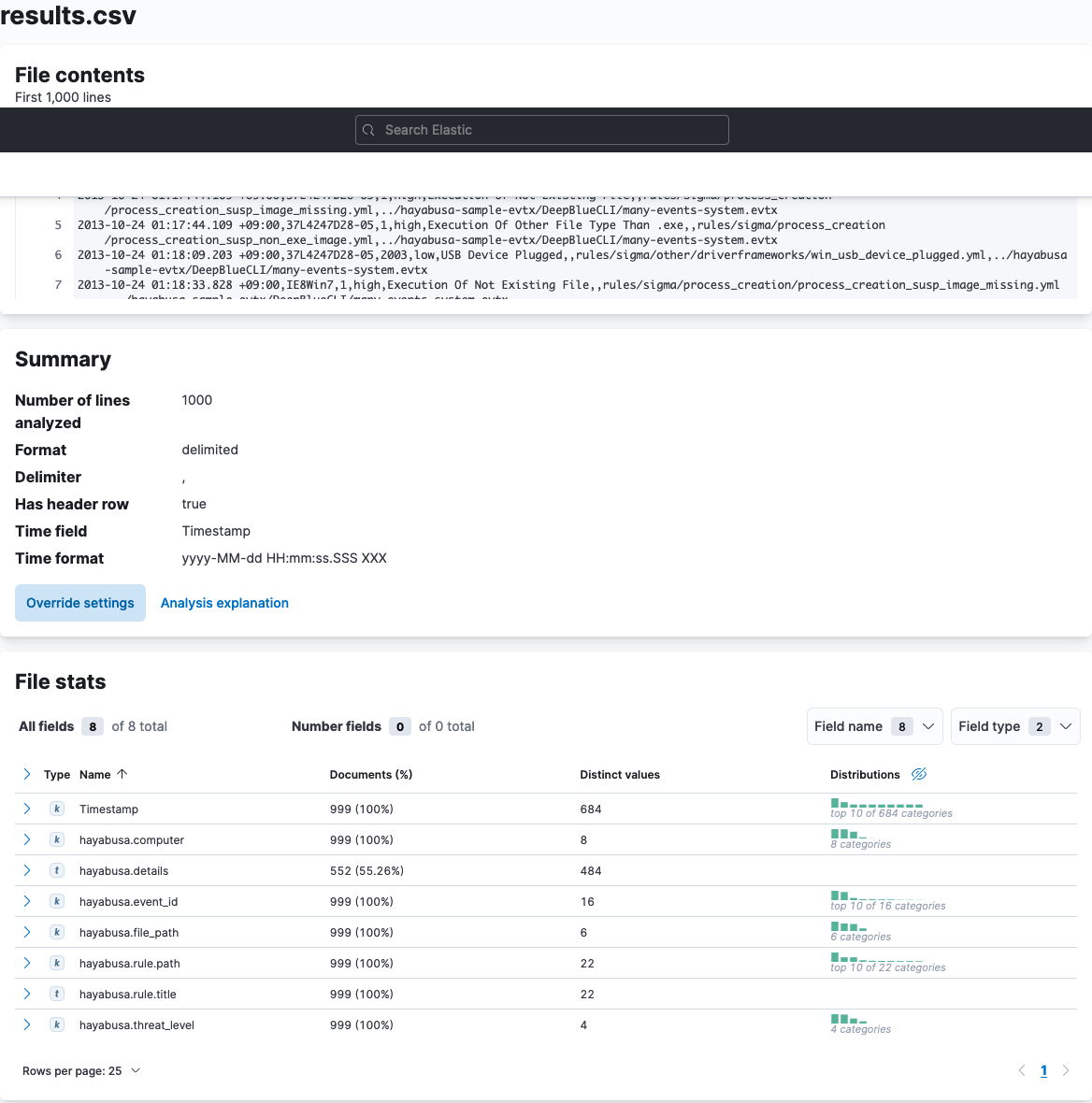Click the 684 distinct values cell
This screenshot has height=1103, width=1092.
click(x=591, y=809)
